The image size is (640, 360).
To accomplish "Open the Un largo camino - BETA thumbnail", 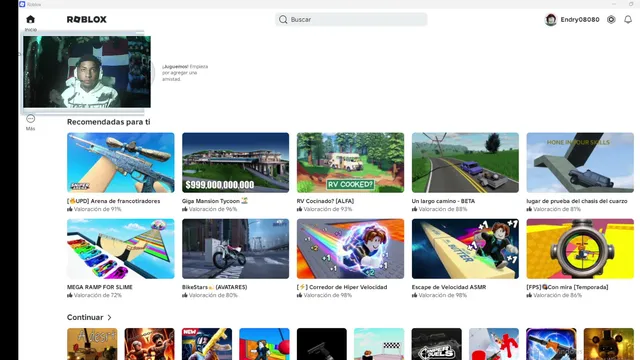I will pyautogui.click(x=465, y=162).
